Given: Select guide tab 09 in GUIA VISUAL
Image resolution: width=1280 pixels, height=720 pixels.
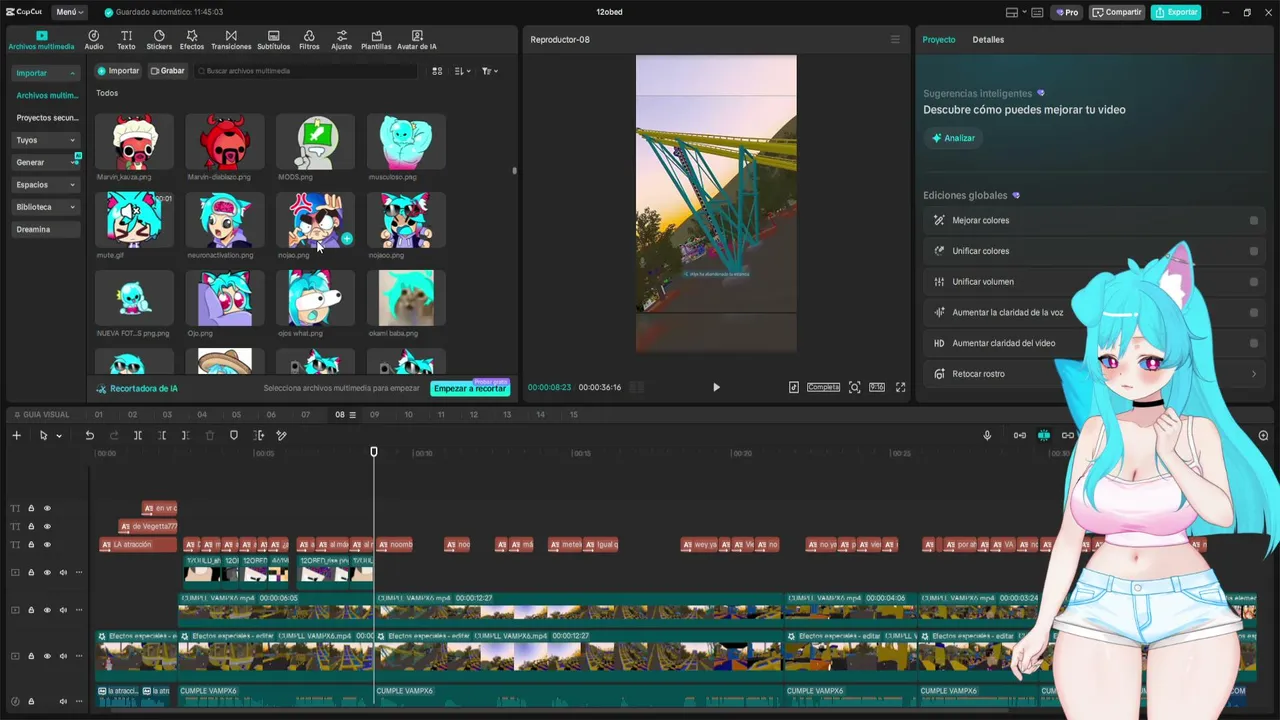Looking at the screenshot, I should pos(375,415).
